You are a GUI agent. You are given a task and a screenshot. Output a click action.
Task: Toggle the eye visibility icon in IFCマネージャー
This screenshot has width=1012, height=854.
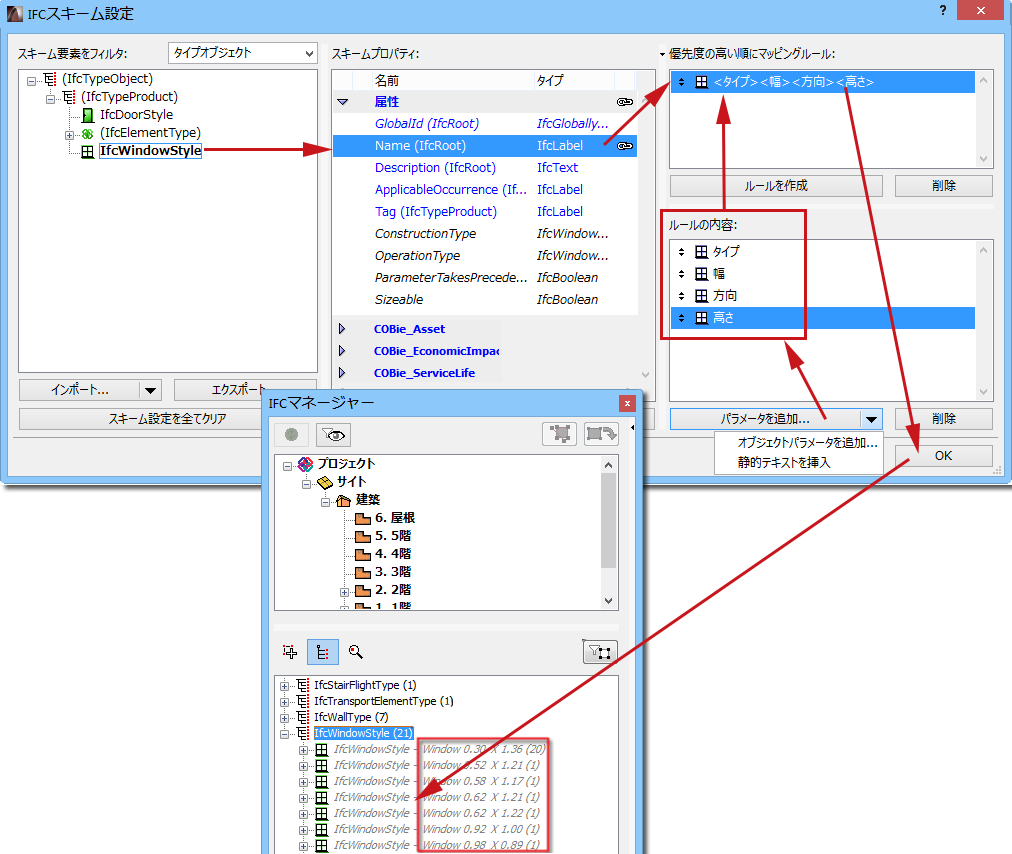(x=334, y=434)
